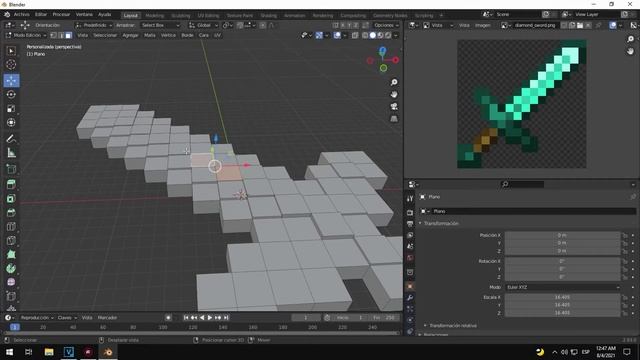The width and height of the screenshot is (640, 360).
Task: Open the Opciones dropdown
Action: click(386, 25)
